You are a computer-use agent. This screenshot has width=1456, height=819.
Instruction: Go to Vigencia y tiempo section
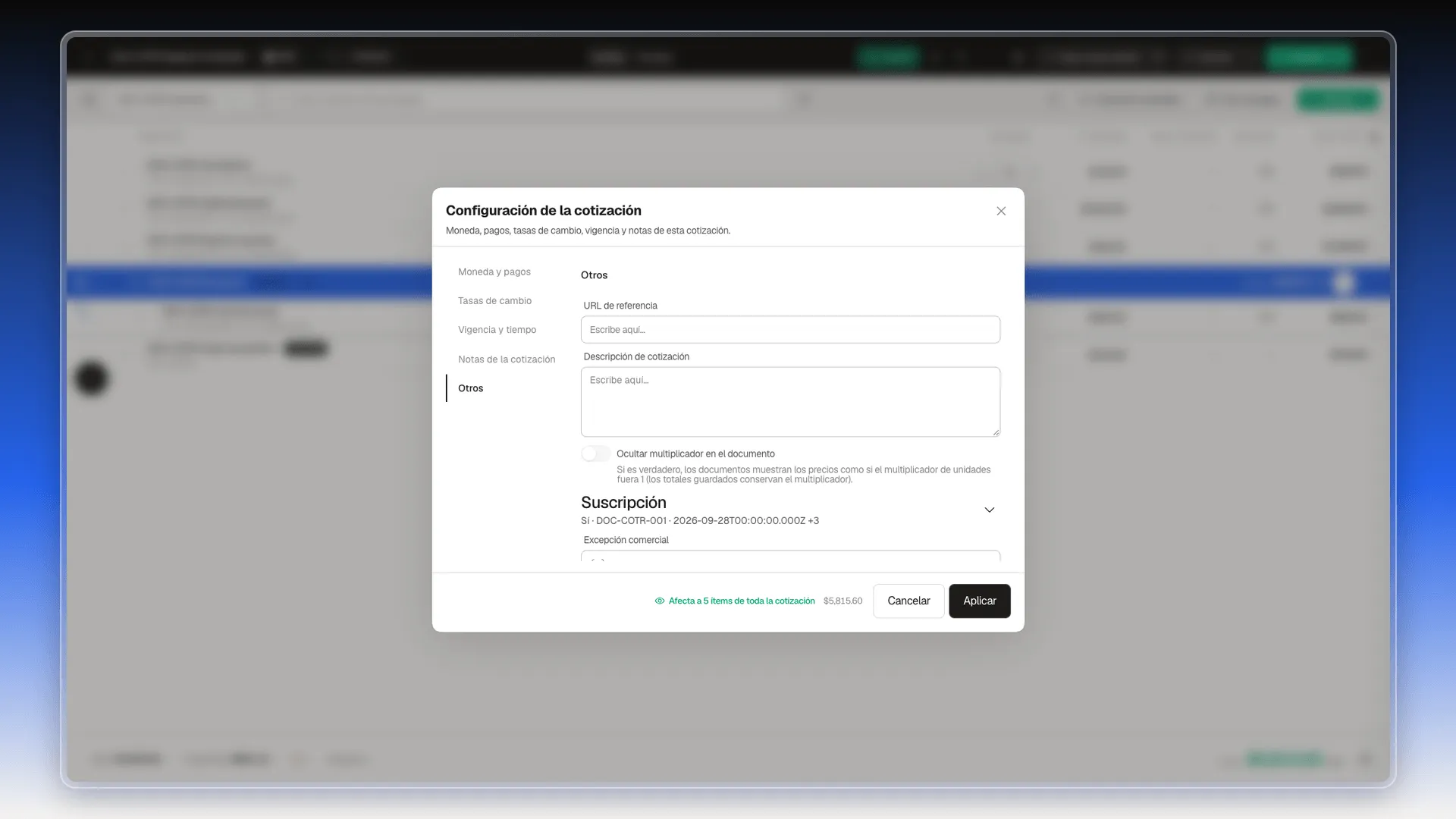tap(497, 330)
